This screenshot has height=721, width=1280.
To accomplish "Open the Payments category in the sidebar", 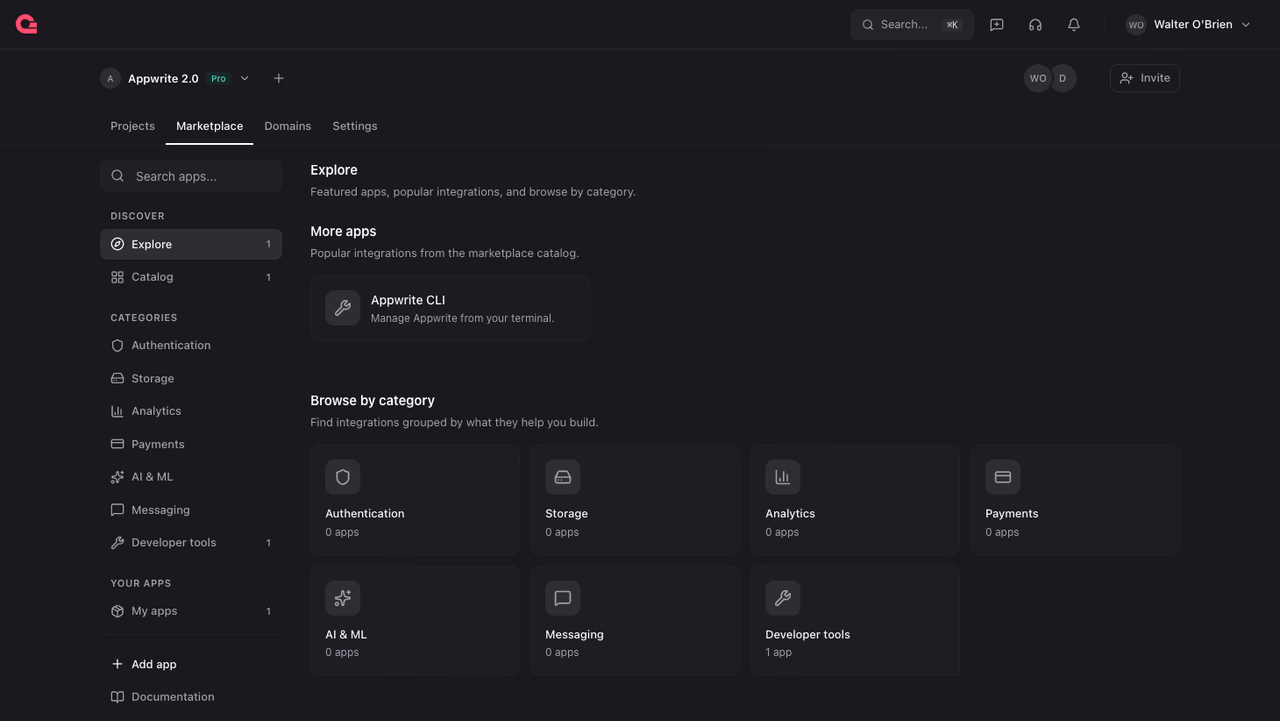I will click(x=191, y=444).
